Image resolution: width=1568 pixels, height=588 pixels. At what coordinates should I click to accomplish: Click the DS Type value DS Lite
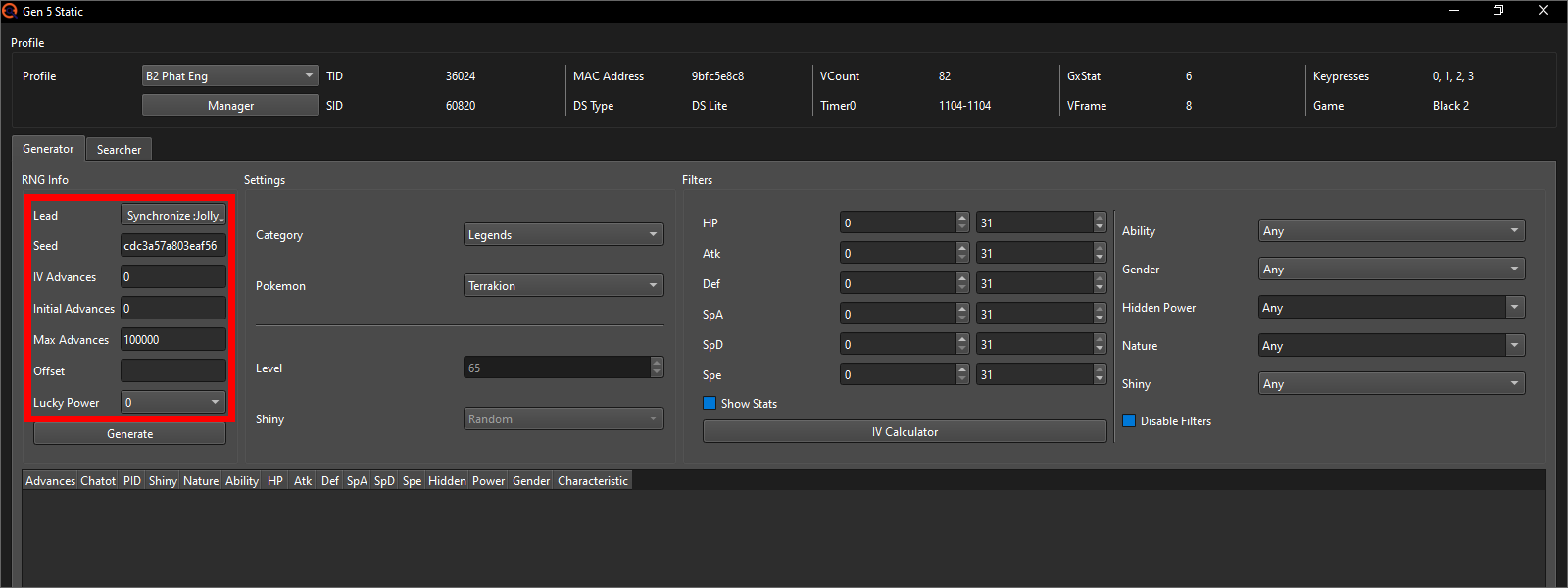pos(710,105)
